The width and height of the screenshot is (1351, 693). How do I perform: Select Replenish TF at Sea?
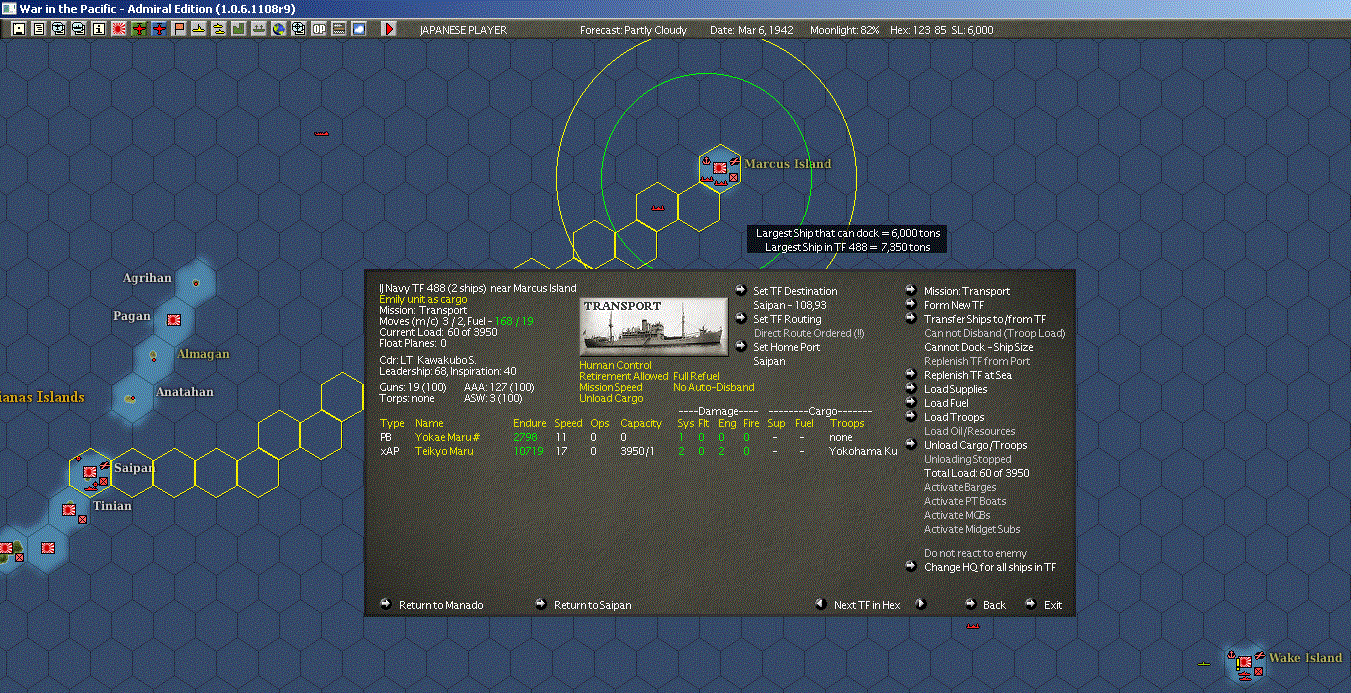click(x=968, y=375)
